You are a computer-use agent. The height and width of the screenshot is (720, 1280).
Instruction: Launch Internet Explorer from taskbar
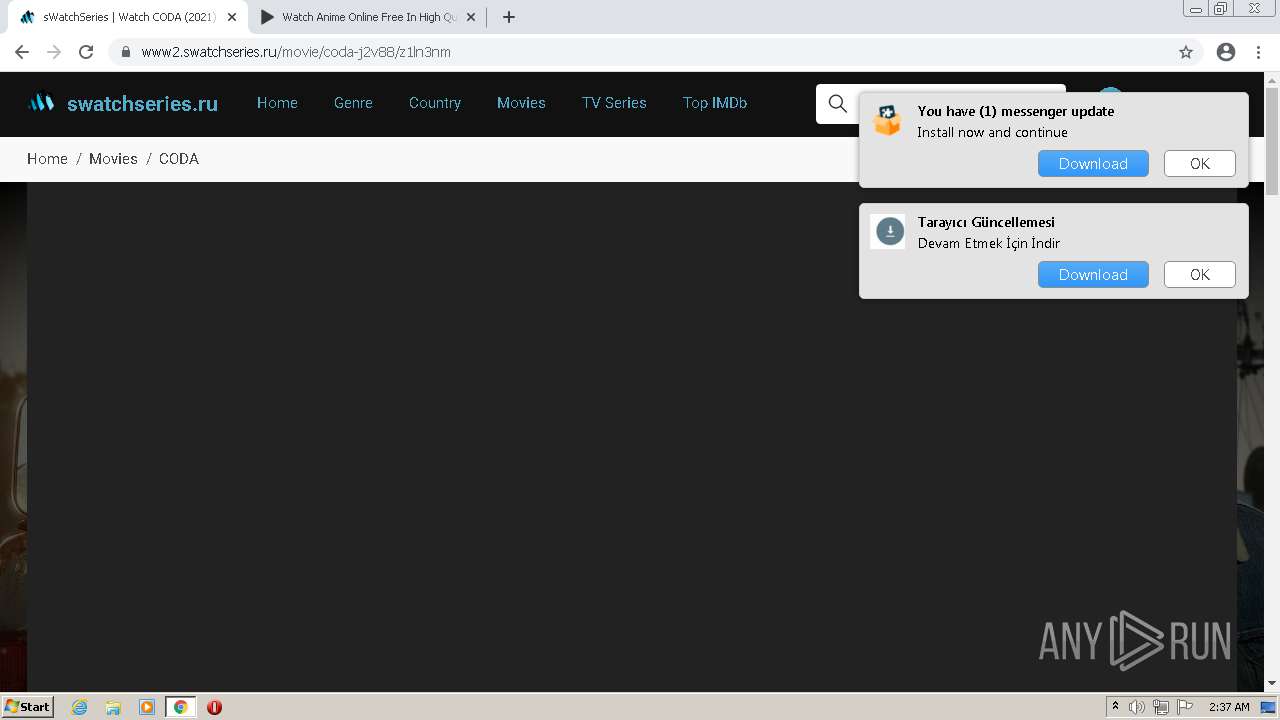pyautogui.click(x=80, y=707)
